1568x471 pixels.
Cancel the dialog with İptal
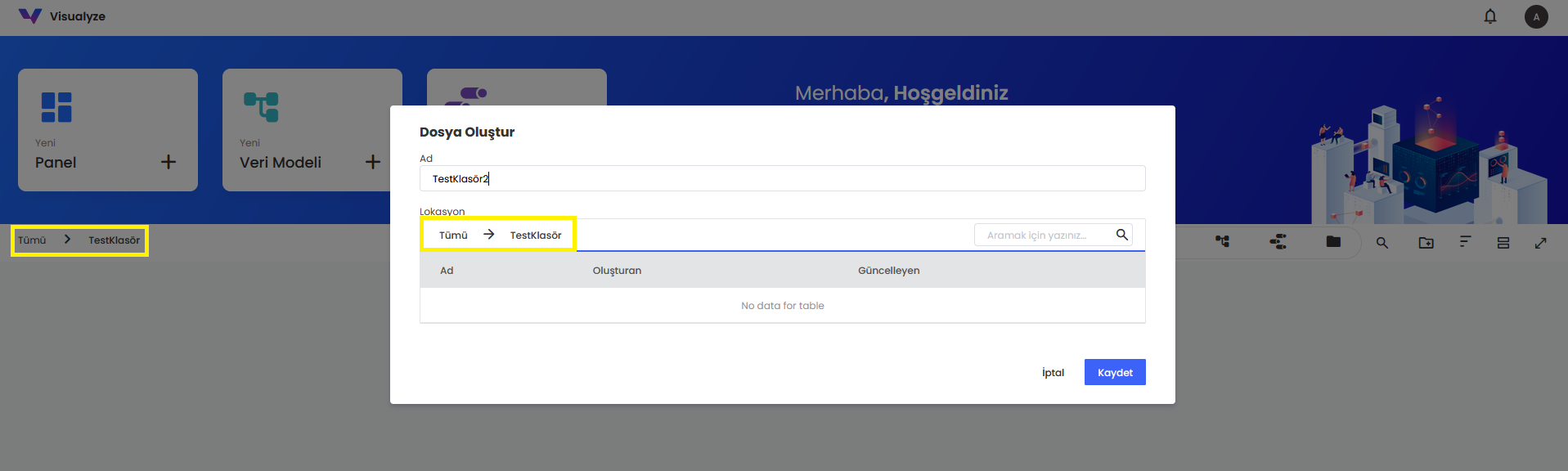click(x=1054, y=373)
